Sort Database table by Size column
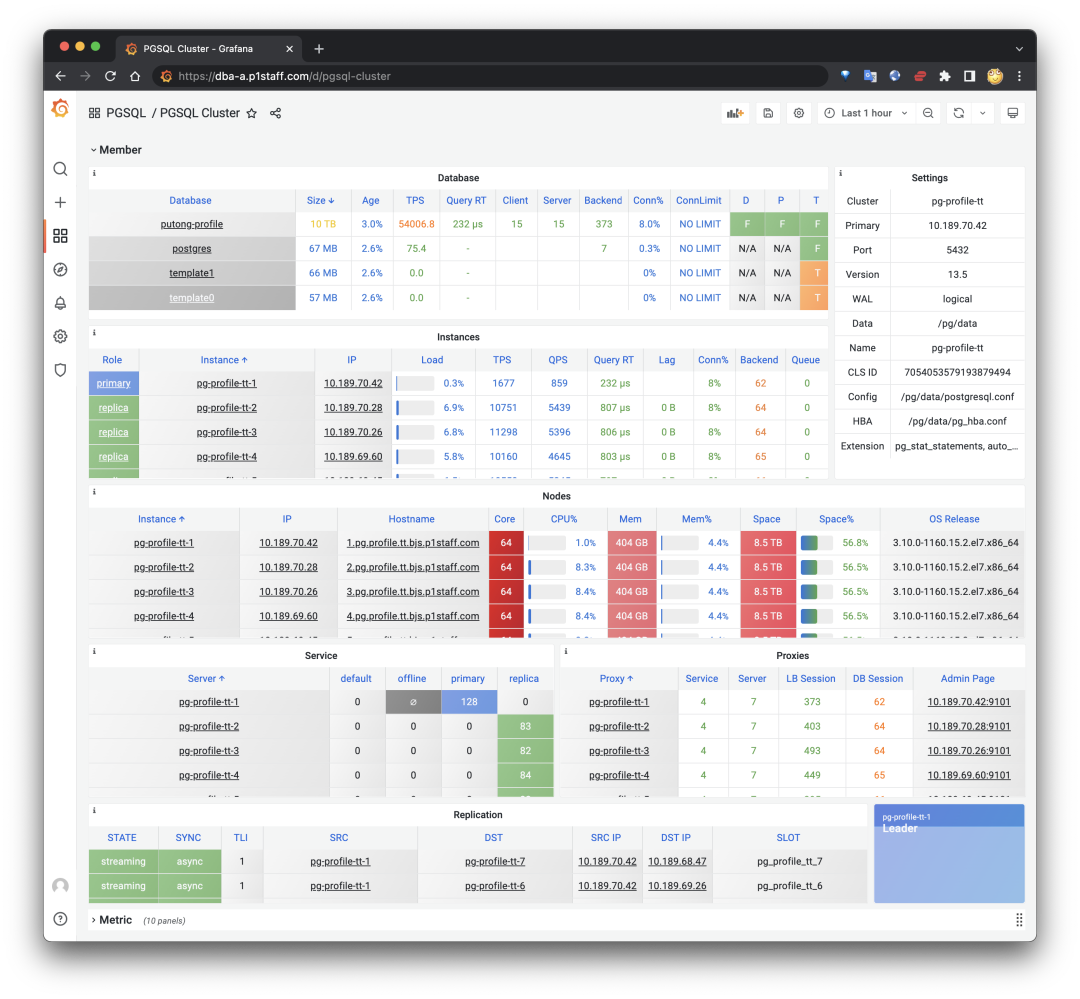1080x999 pixels. (320, 200)
